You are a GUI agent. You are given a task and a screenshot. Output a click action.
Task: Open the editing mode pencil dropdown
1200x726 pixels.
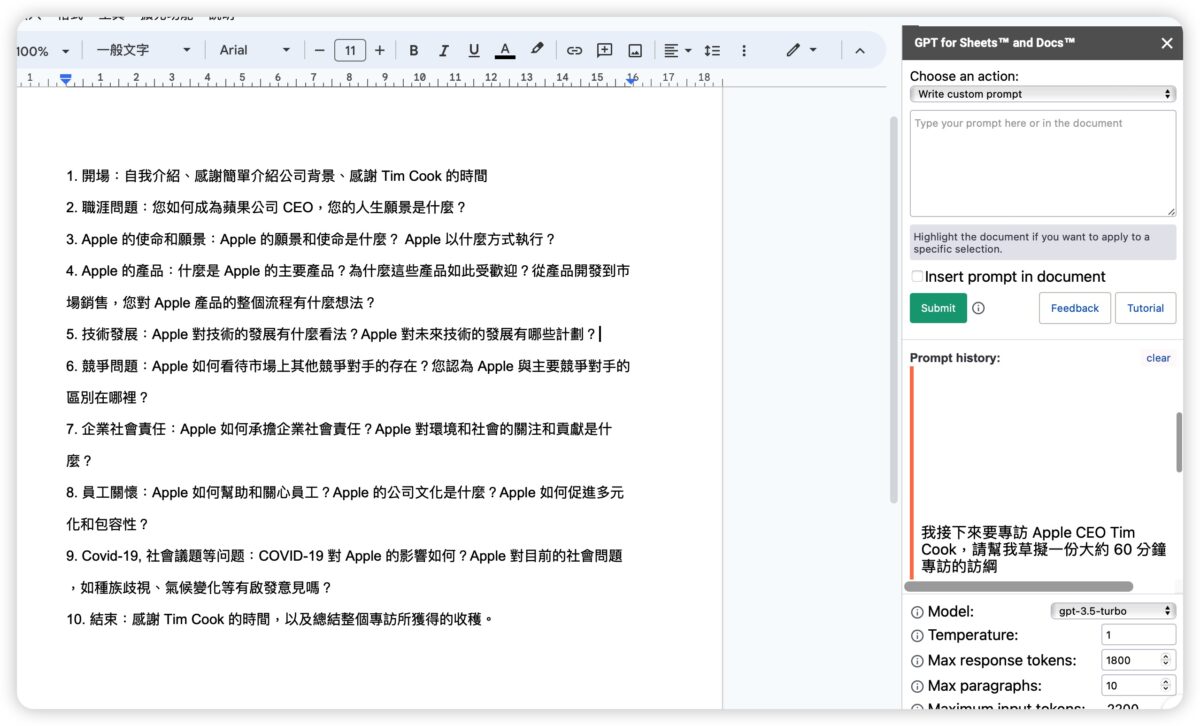pos(801,50)
